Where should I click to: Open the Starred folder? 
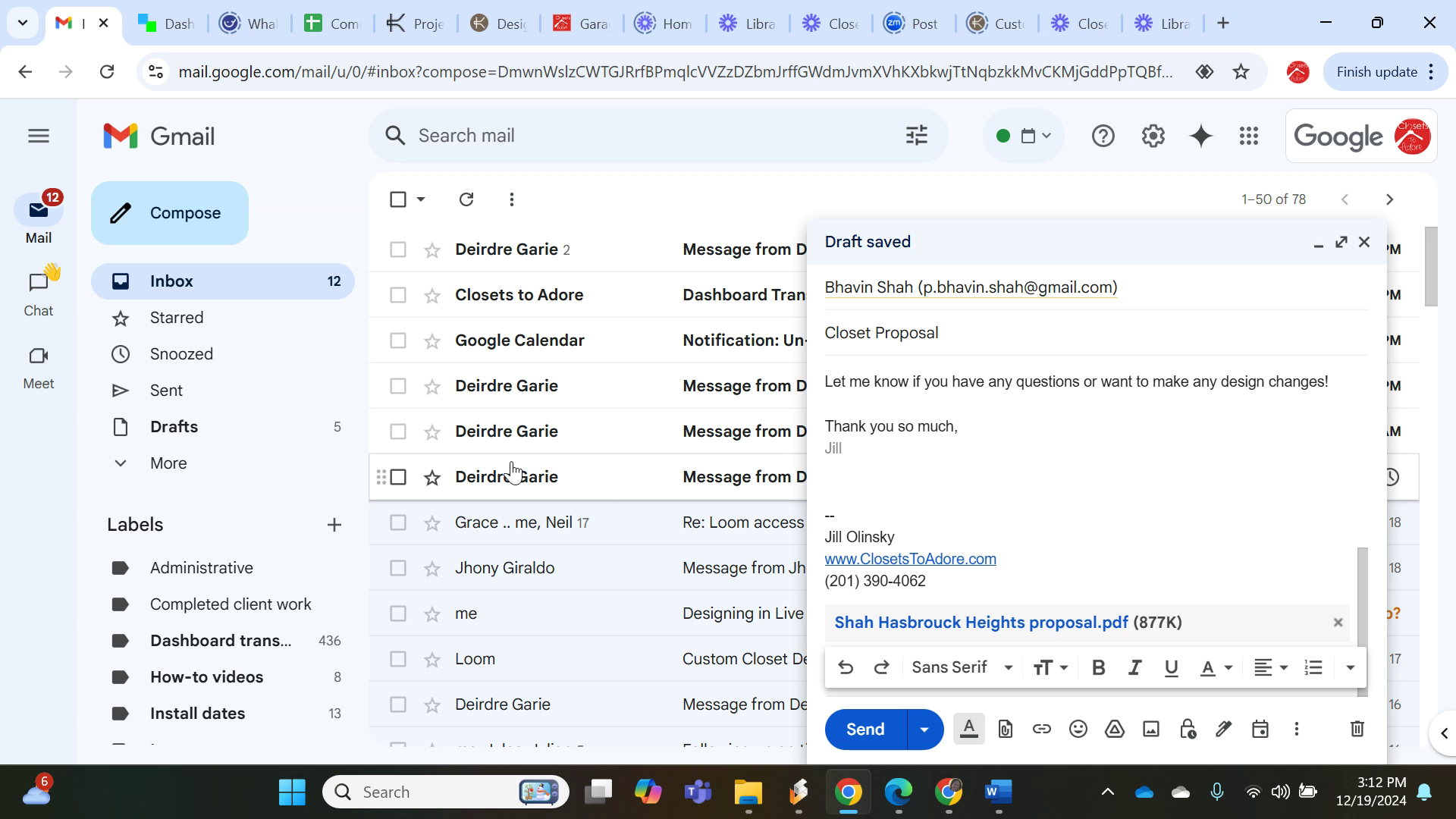[x=176, y=318]
